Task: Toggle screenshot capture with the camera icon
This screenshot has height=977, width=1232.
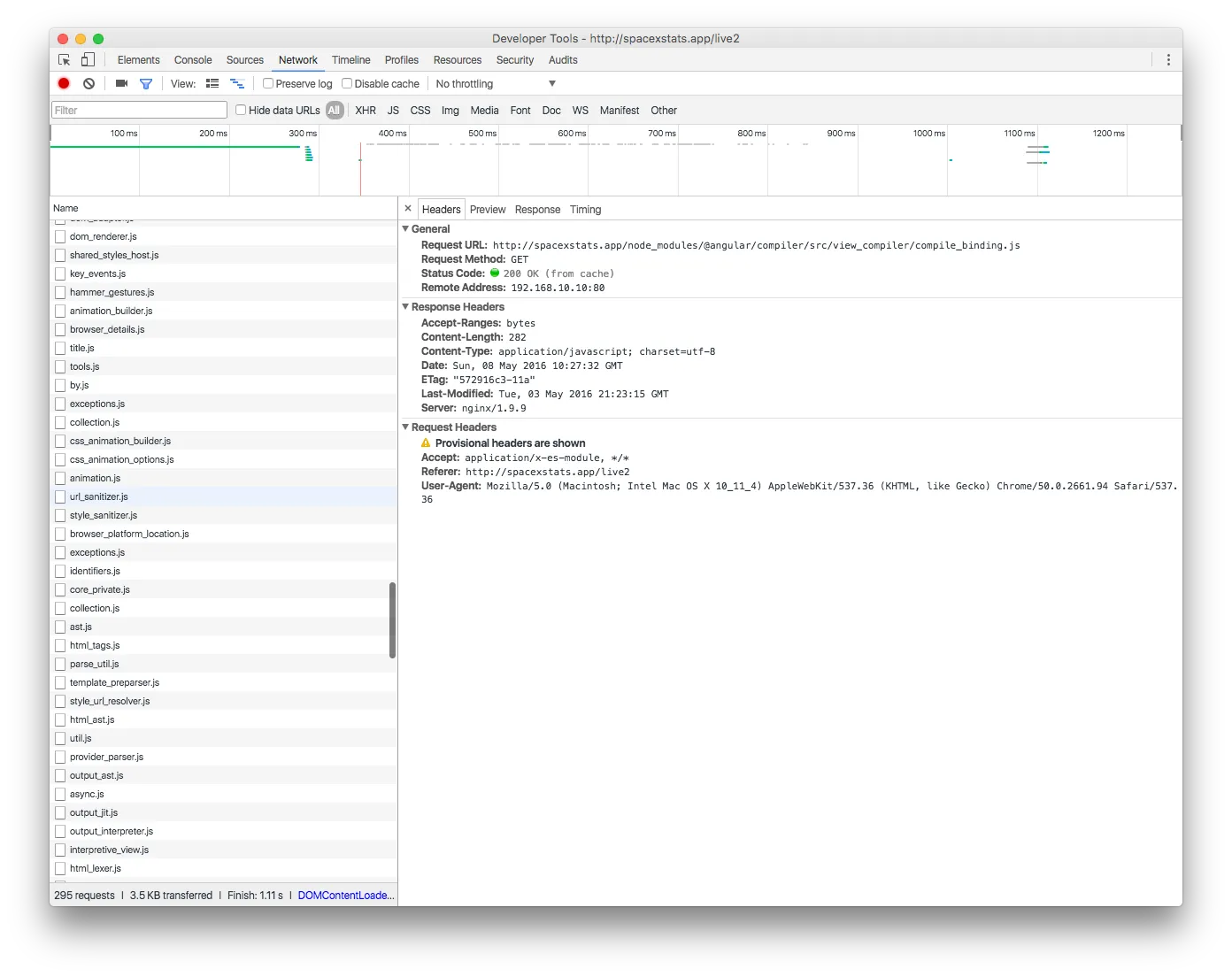Action: coord(122,83)
